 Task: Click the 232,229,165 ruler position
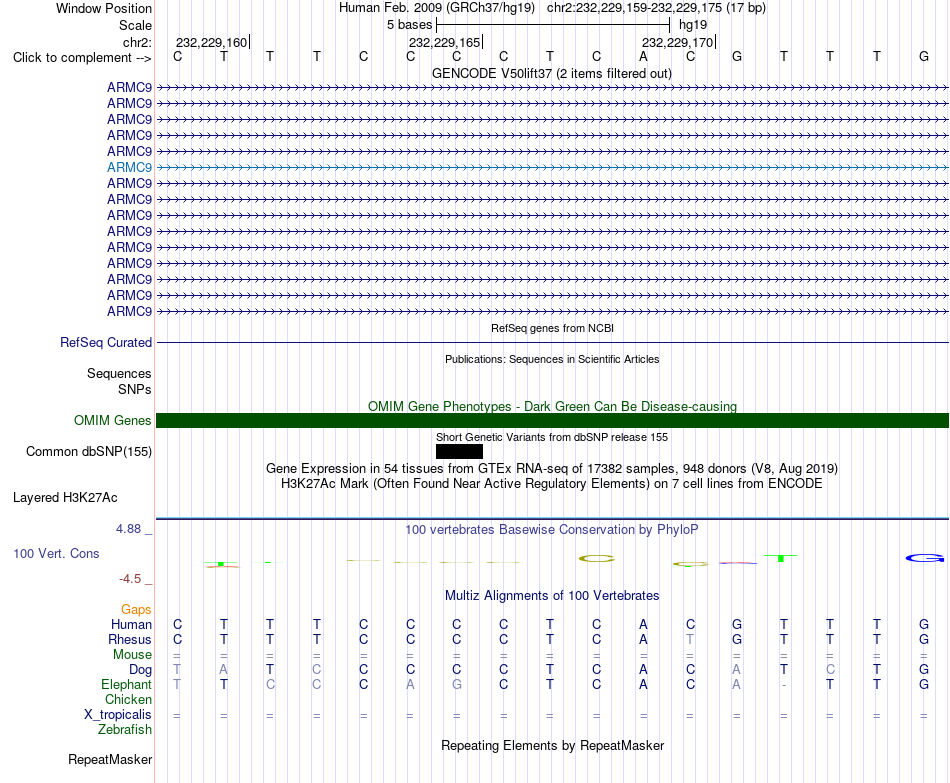coord(444,42)
